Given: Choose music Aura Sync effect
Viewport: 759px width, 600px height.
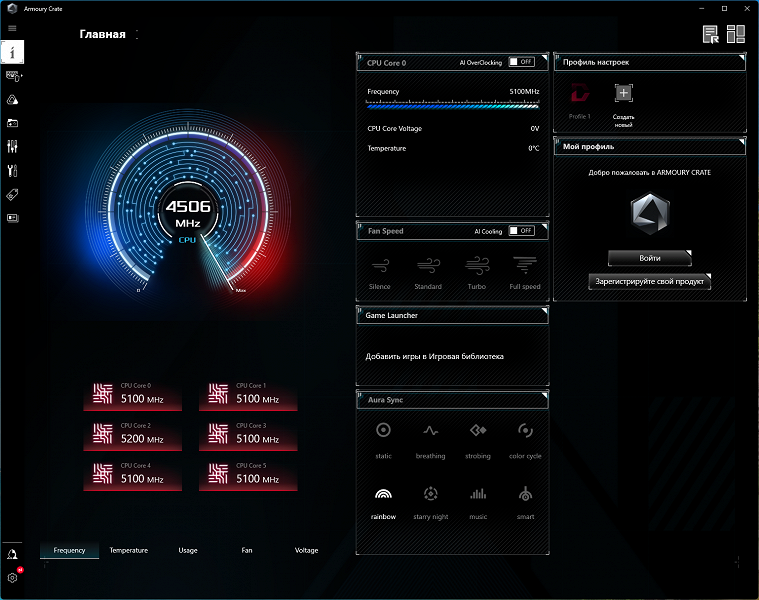Looking at the screenshot, I should coord(478,502).
